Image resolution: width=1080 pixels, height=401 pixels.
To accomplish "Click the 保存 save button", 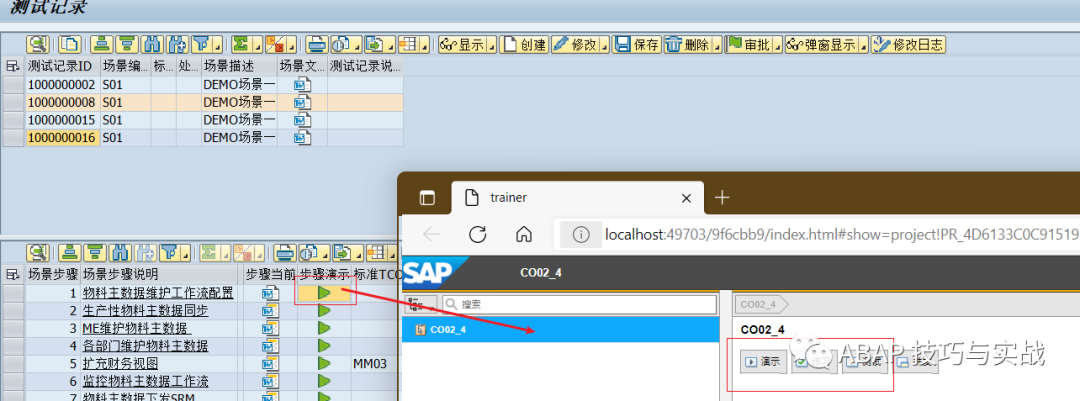I will coord(637,45).
